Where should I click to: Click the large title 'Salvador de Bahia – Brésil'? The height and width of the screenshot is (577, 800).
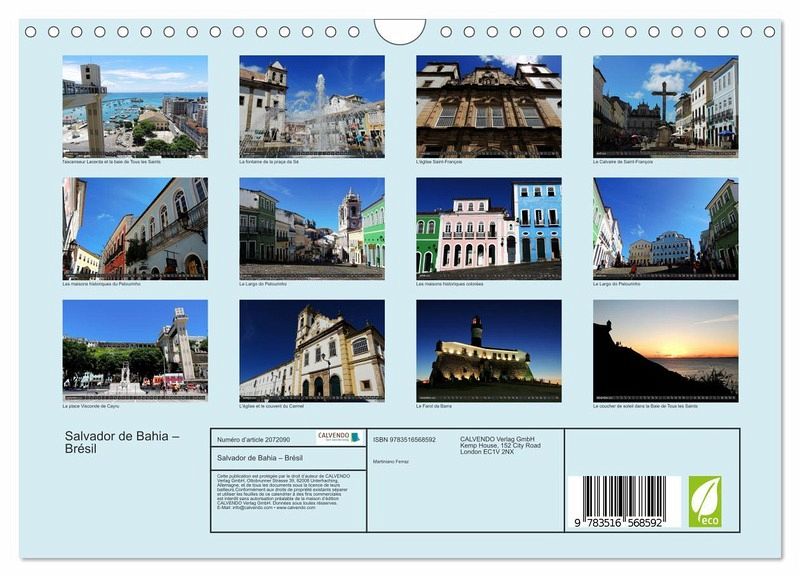click(x=122, y=442)
